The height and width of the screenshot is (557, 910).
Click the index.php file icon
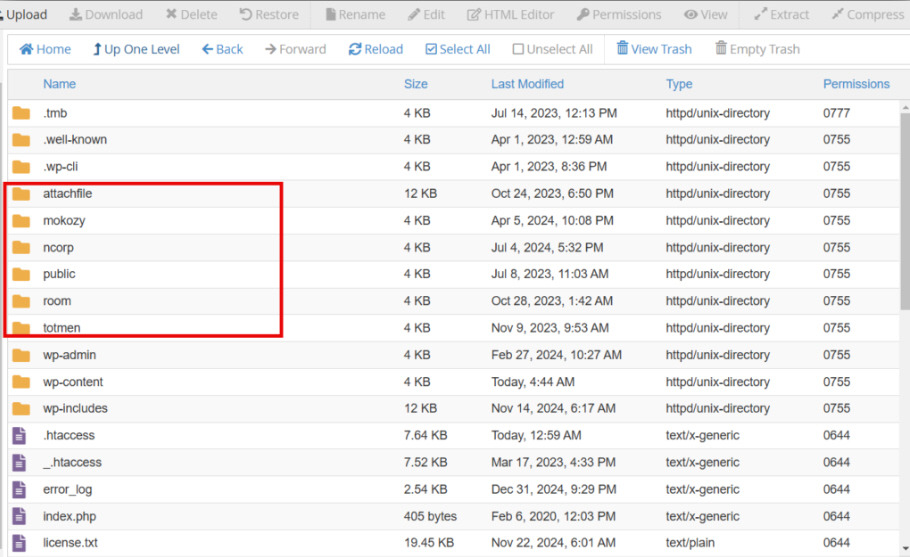(19, 516)
